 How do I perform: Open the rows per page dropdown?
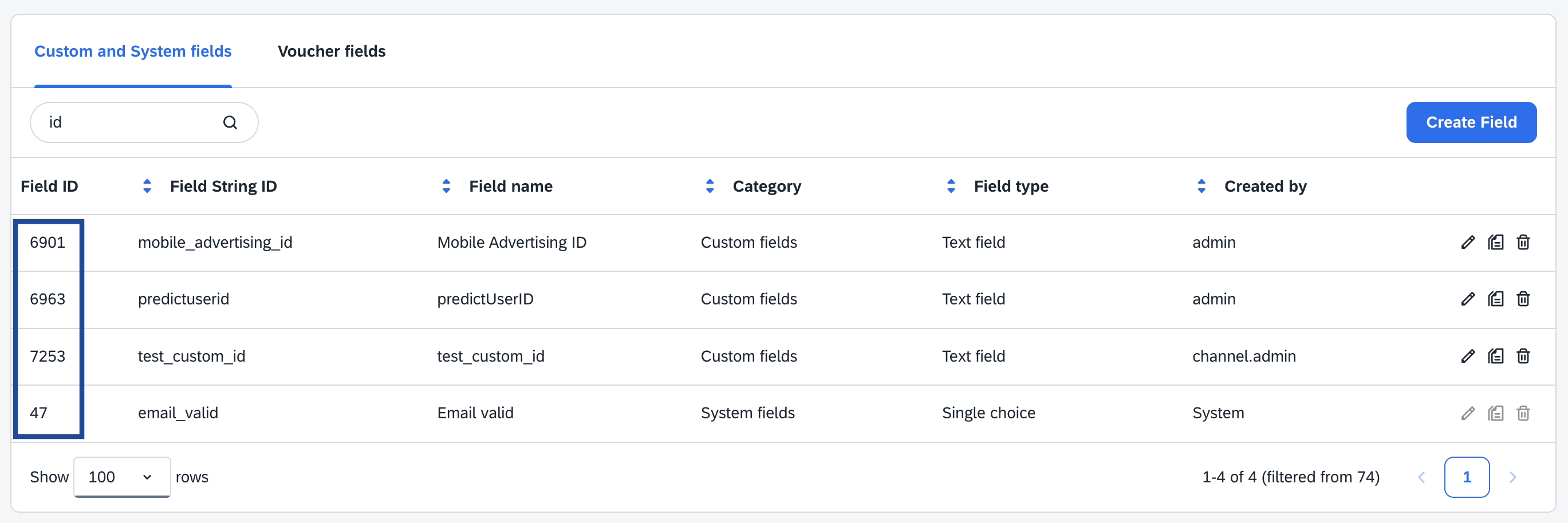click(x=122, y=477)
